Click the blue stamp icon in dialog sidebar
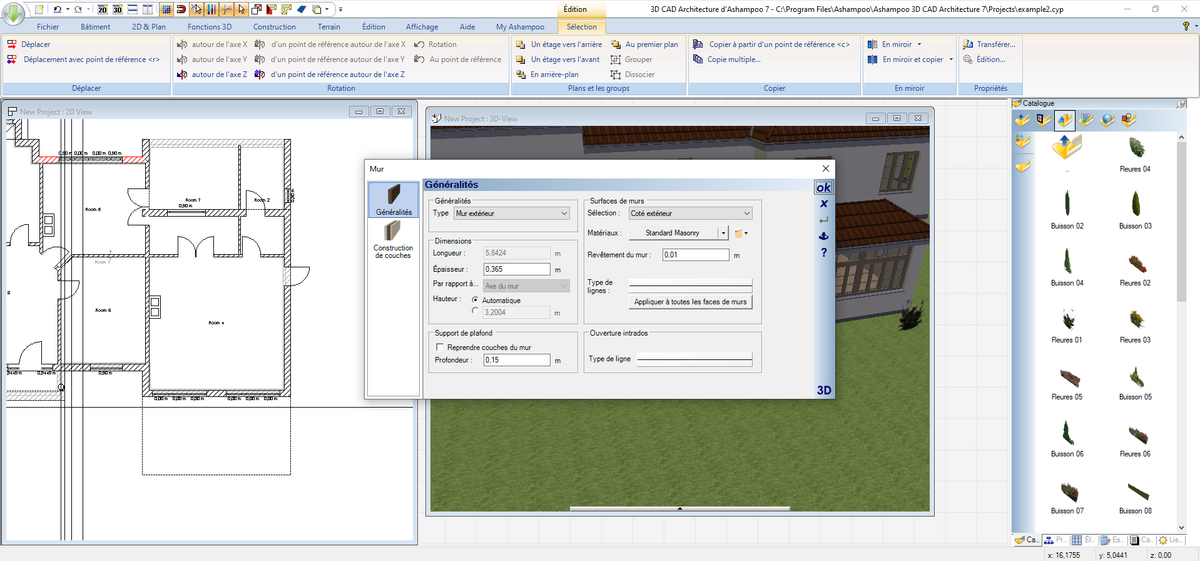 pos(823,235)
